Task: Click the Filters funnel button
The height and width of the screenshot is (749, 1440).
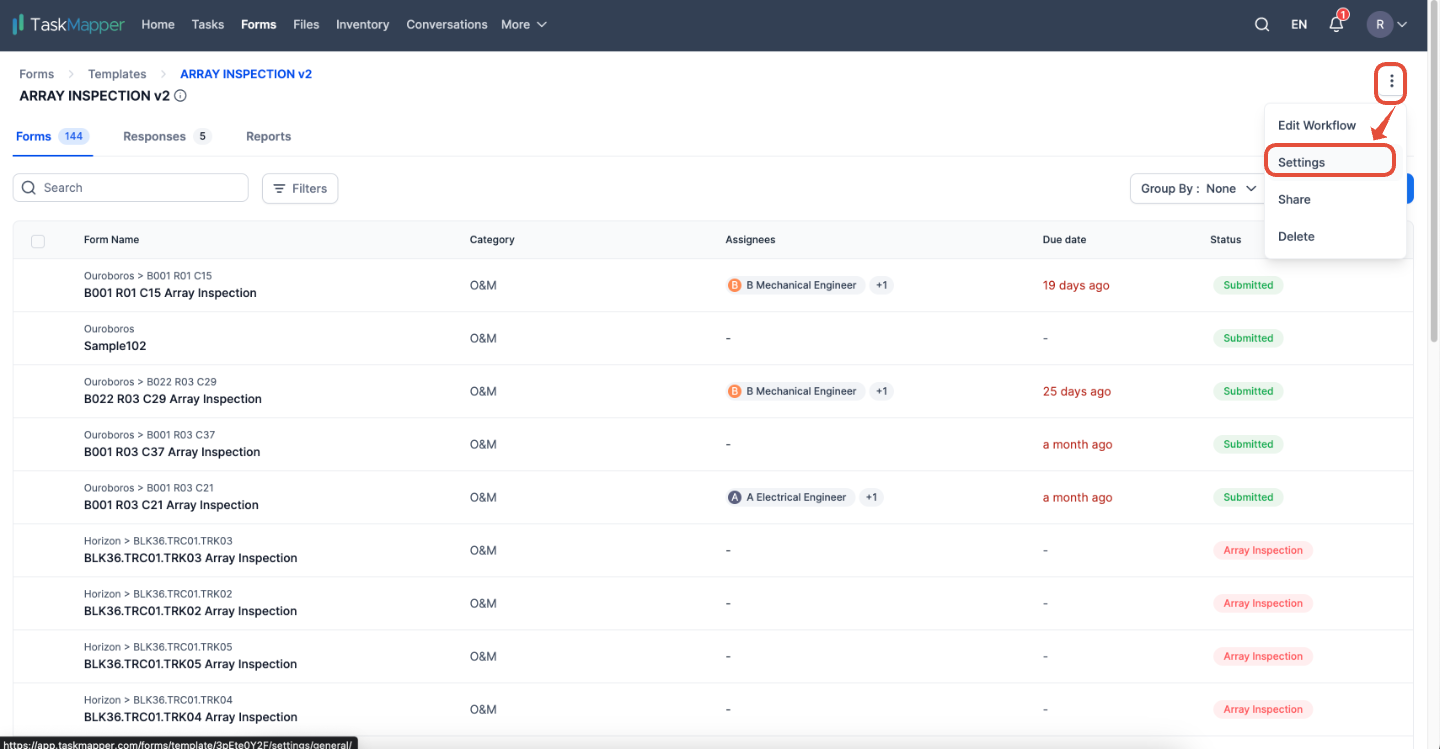Action: pyautogui.click(x=300, y=188)
